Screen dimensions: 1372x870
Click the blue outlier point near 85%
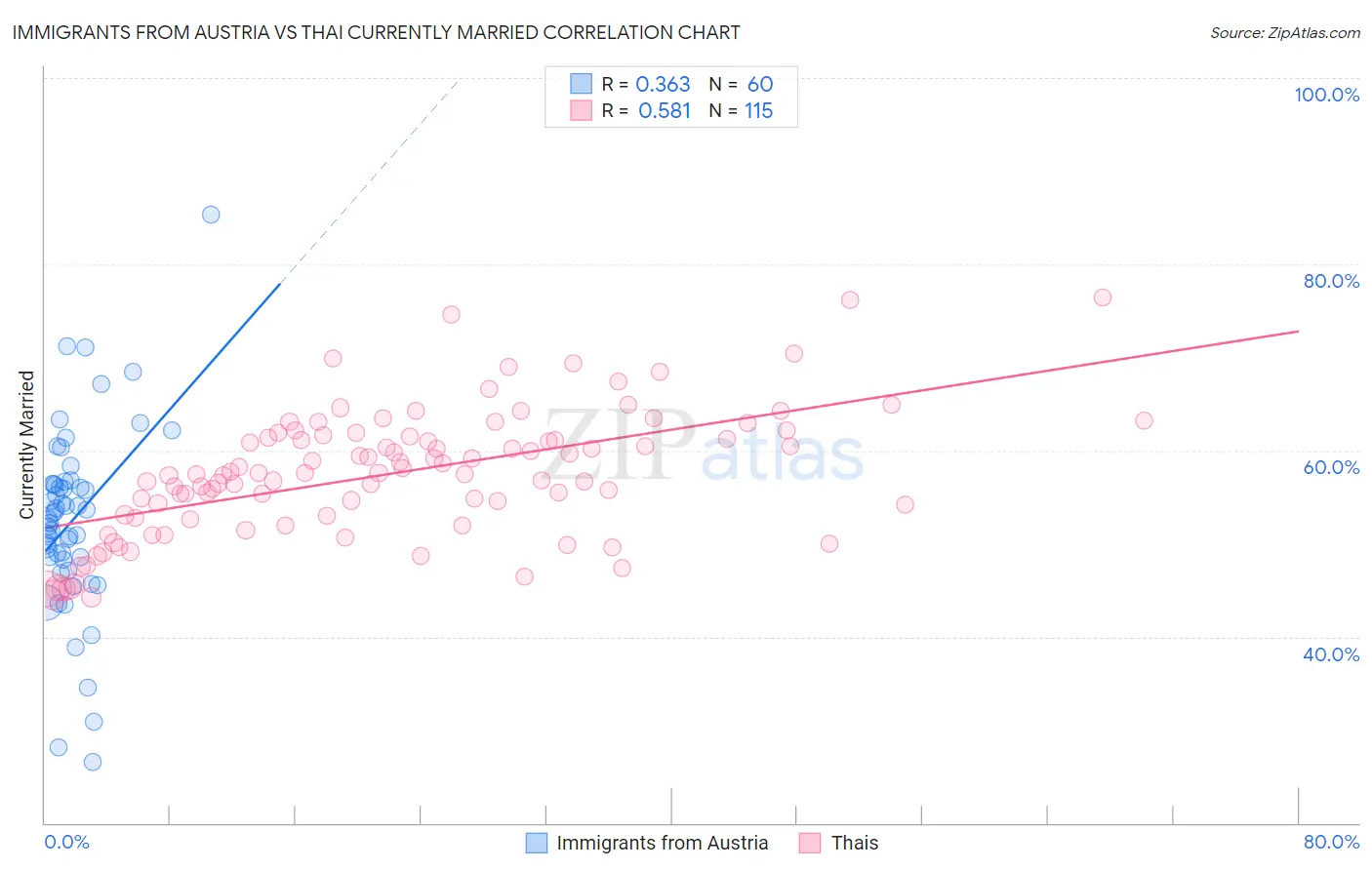point(211,215)
